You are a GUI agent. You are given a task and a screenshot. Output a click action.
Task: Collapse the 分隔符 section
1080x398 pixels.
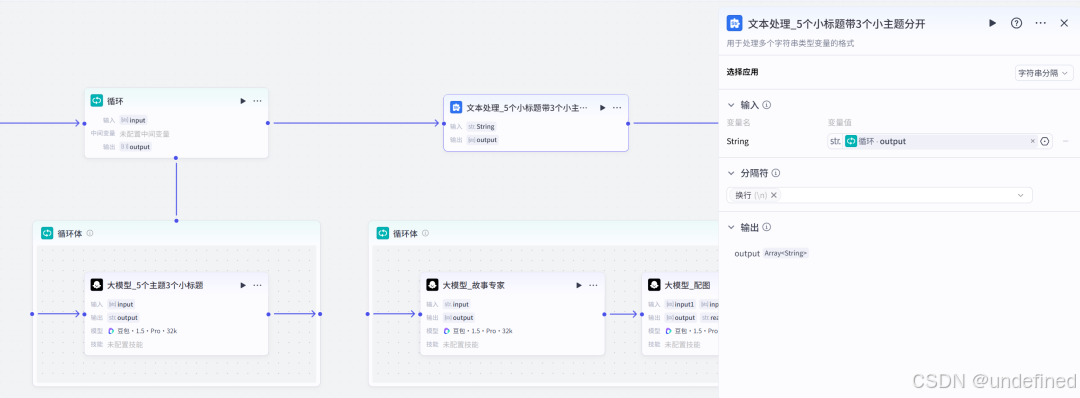[x=731, y=174]
